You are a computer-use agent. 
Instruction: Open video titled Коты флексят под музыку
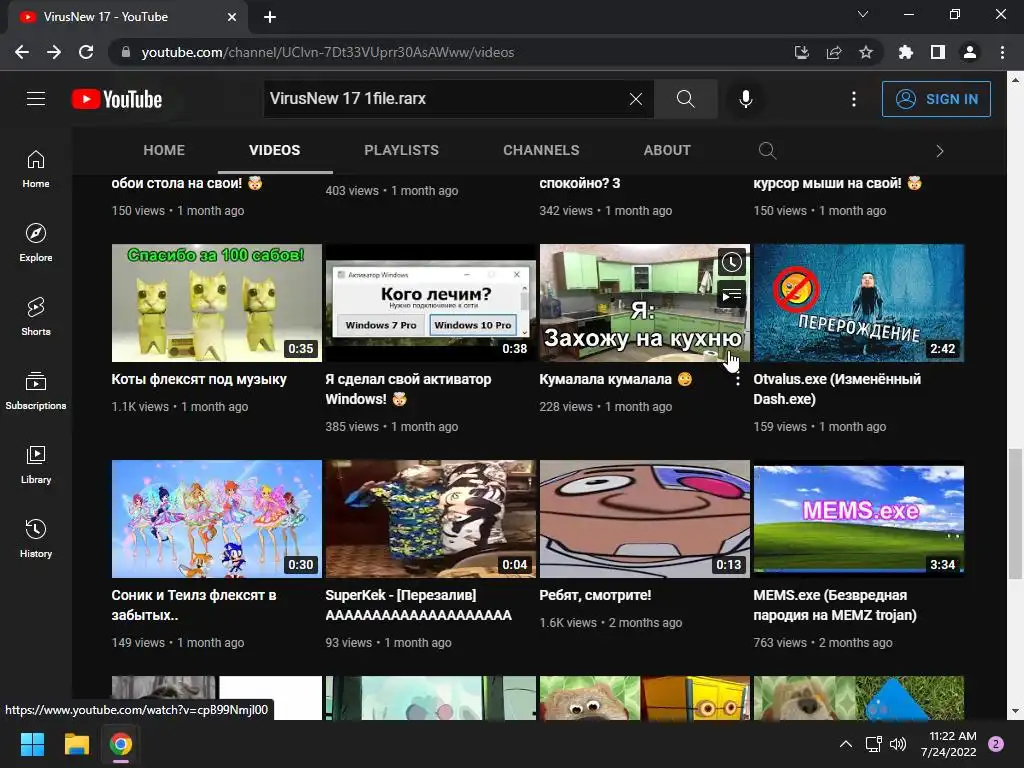click(199, 379)
